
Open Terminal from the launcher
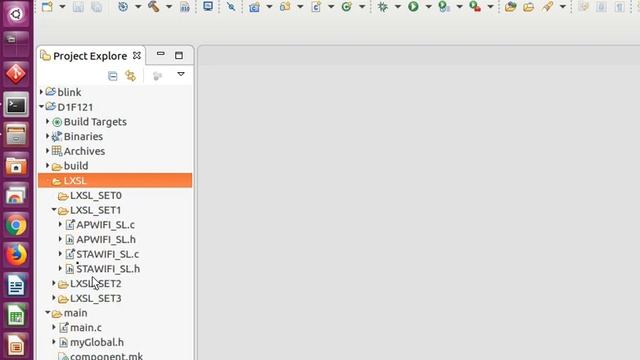[x=16, y=105]
